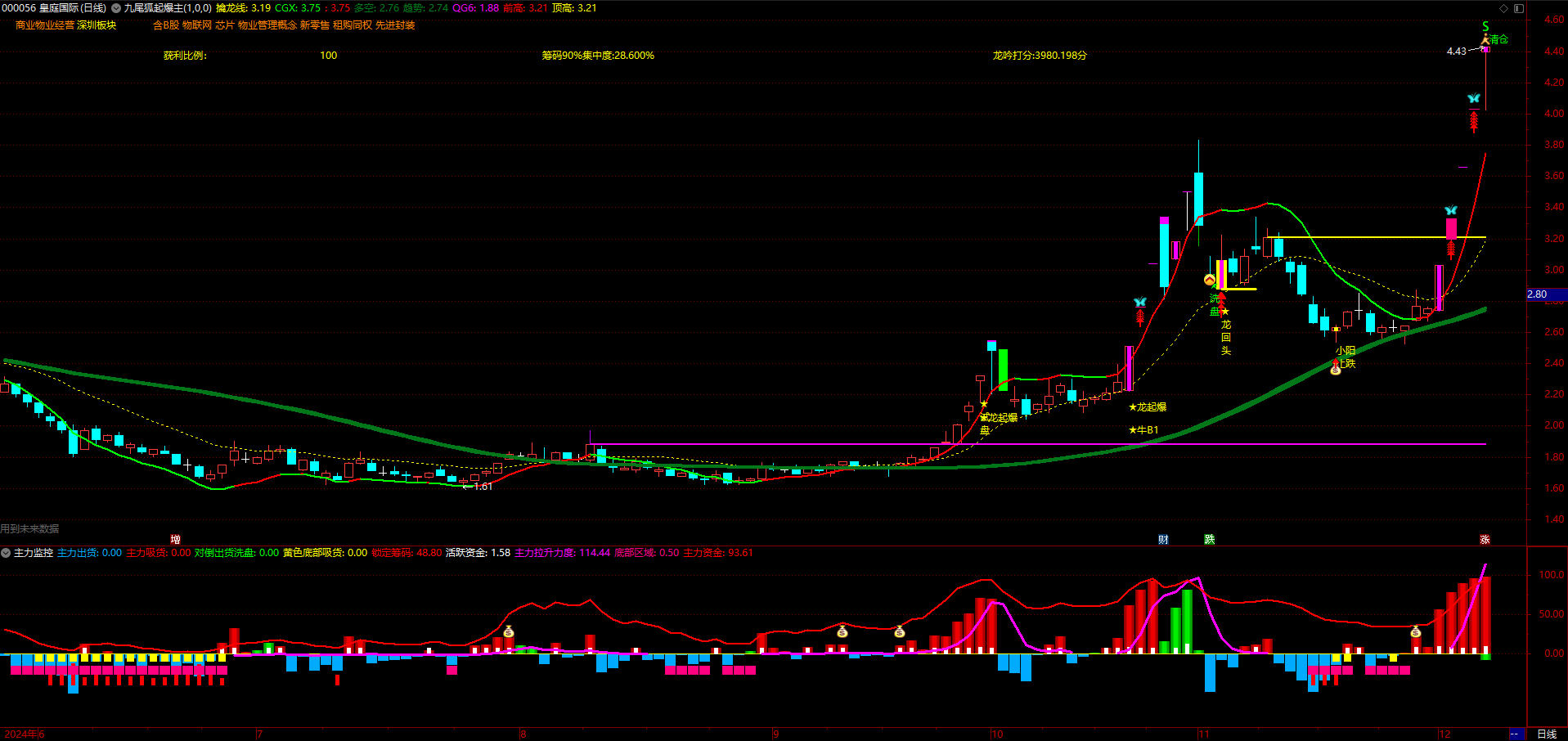
Task: Toggle the side panel layout icon
Action: tap(1519, 8)
